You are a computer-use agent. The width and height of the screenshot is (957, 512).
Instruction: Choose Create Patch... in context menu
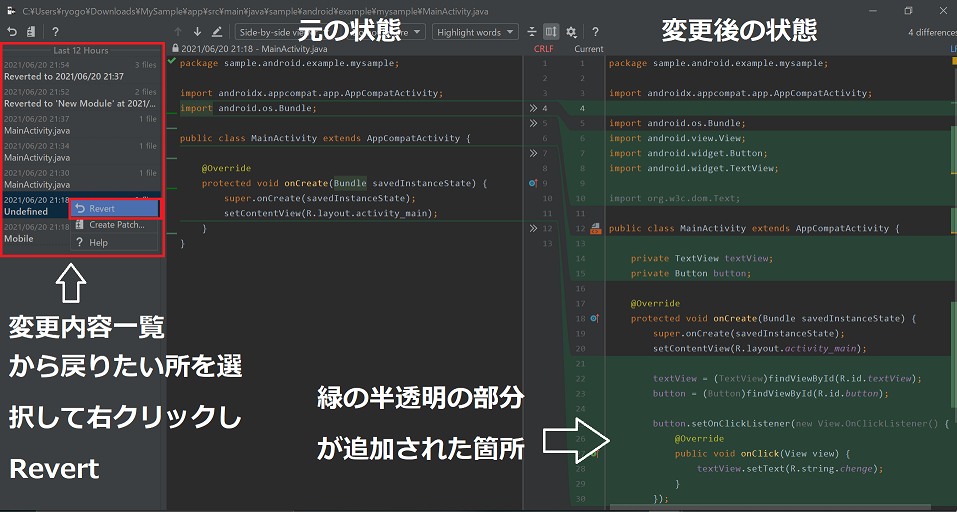[114, 225]
